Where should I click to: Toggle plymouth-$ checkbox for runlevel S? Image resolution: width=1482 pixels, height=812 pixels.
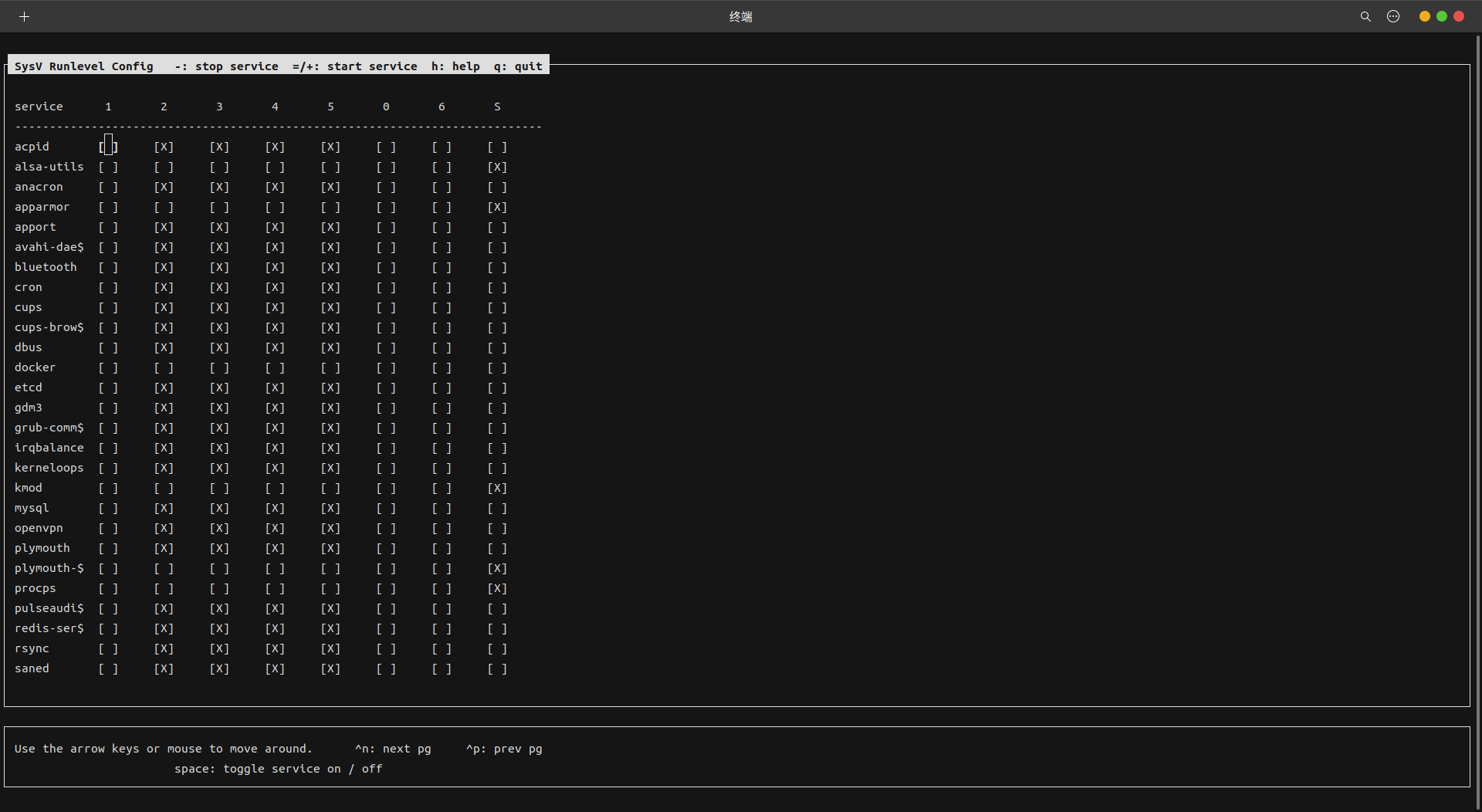point(497,568)
